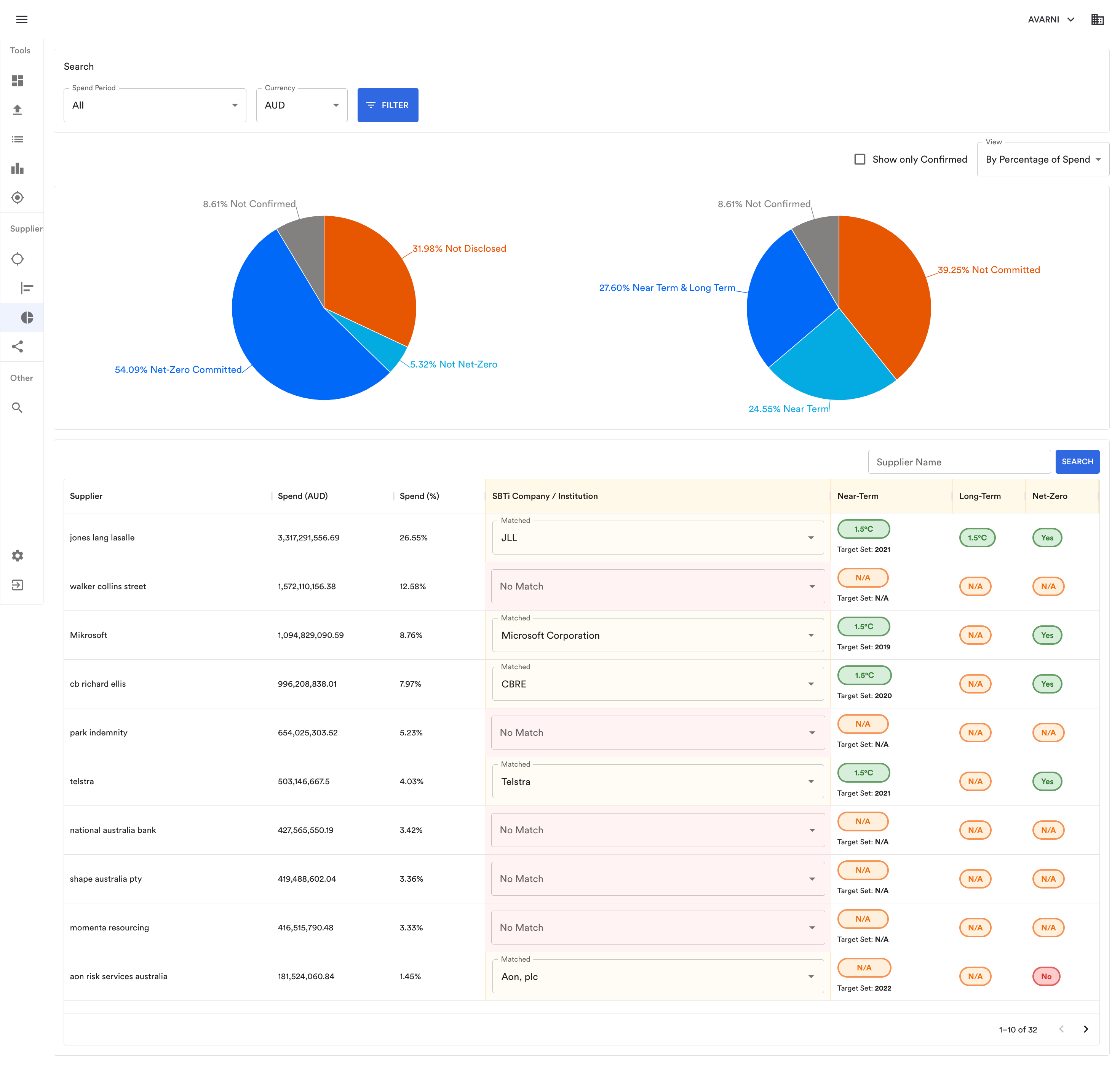Expand the Microsoft Corporation match dropdown
Screen dimensions: 1120x1066
(657, 635)
